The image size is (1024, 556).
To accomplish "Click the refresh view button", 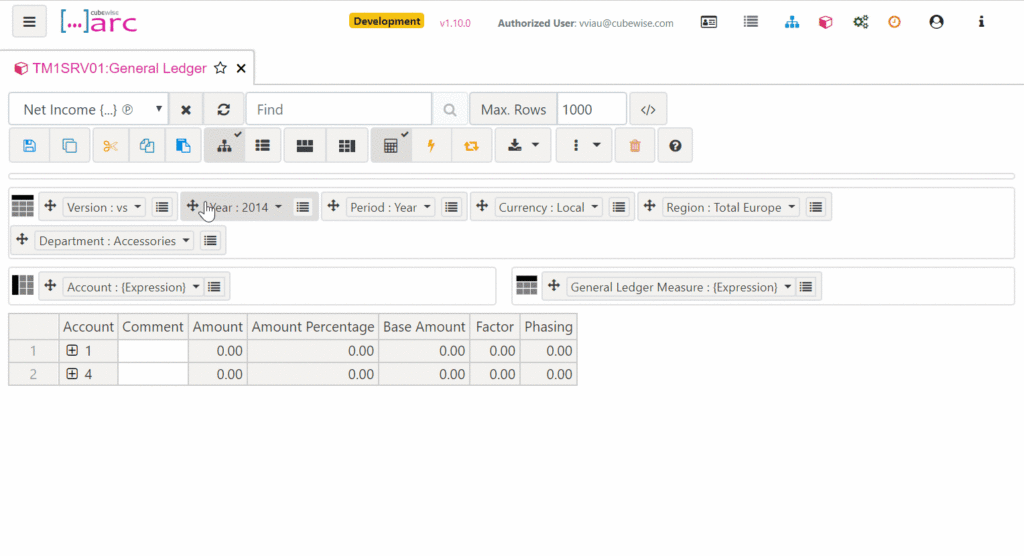I will 224,110.
